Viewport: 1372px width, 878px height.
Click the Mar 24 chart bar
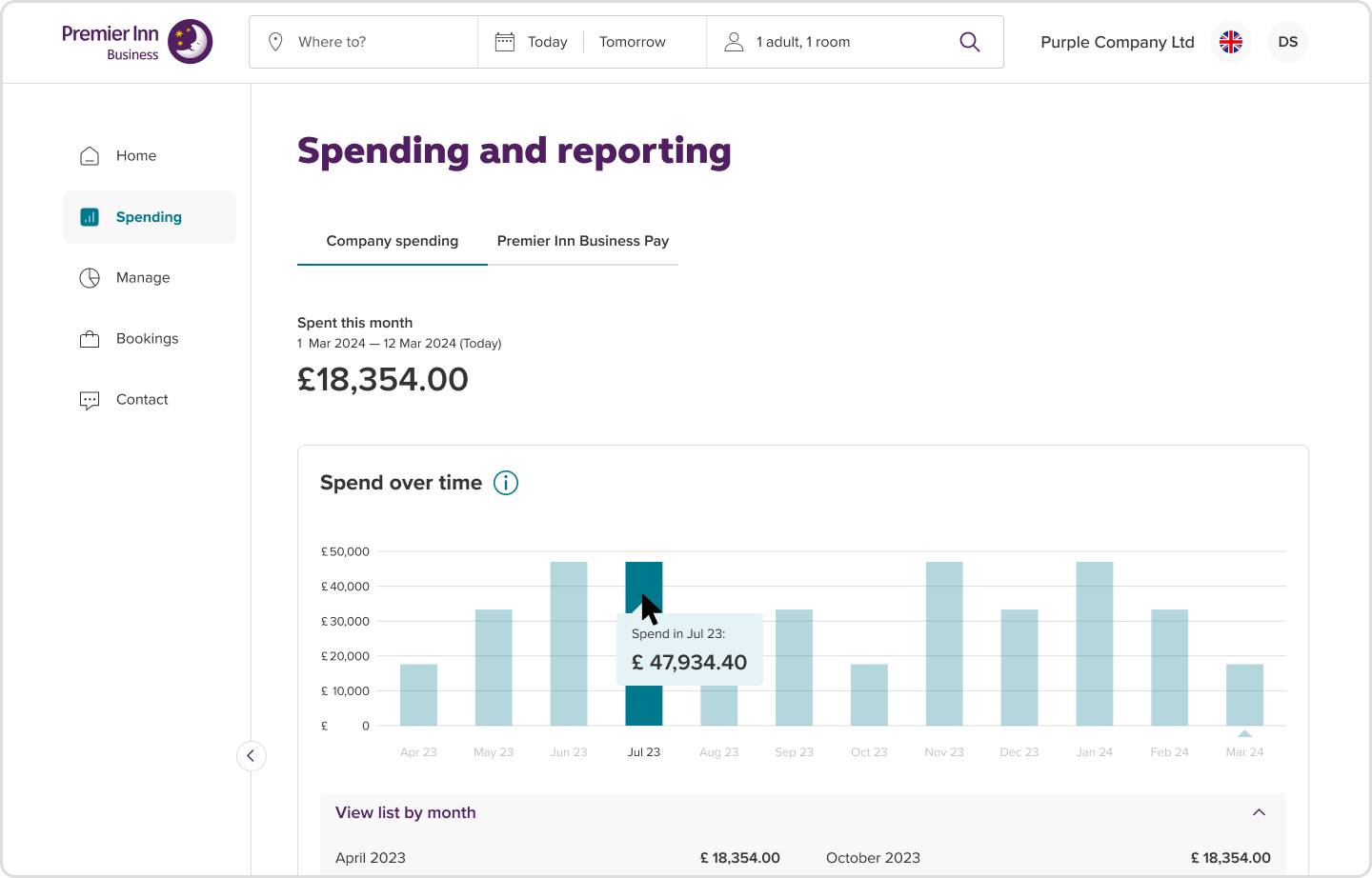pos(1245,695)
